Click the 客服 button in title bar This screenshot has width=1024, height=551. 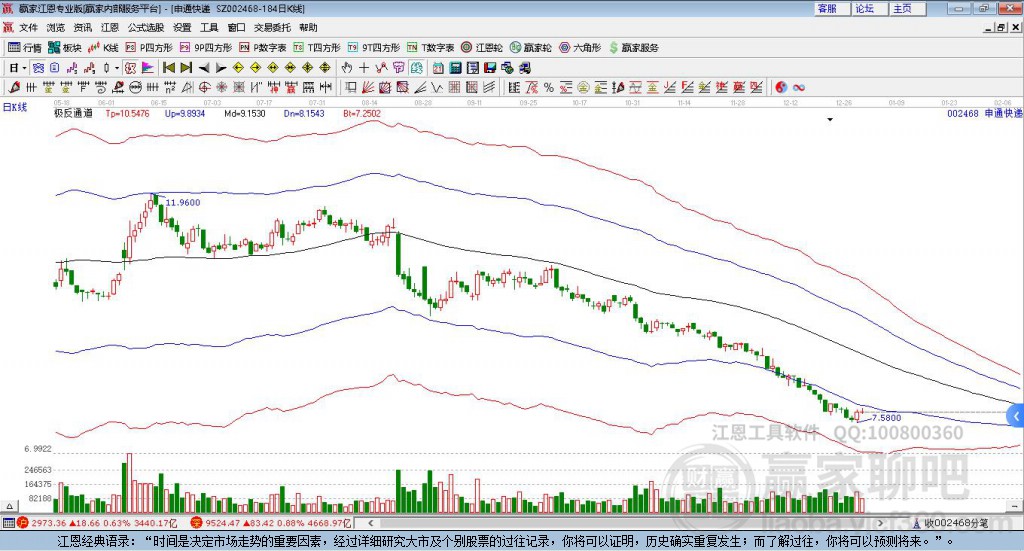pos(832,8)
